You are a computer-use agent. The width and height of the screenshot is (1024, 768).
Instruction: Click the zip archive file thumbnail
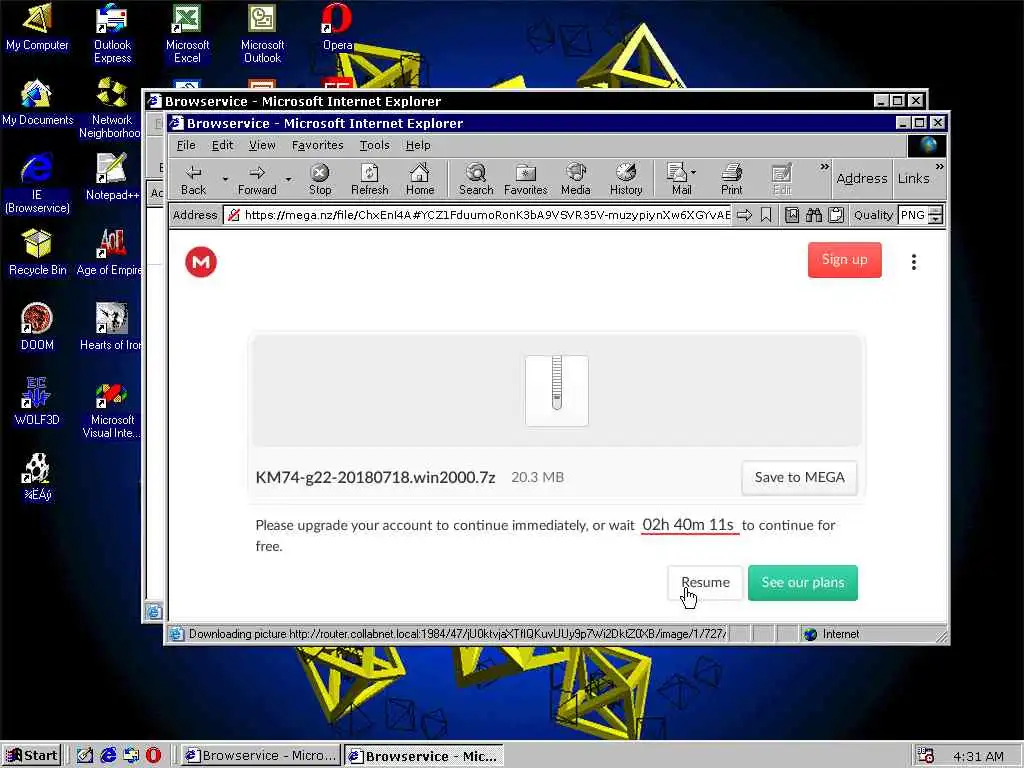point(556,391)
